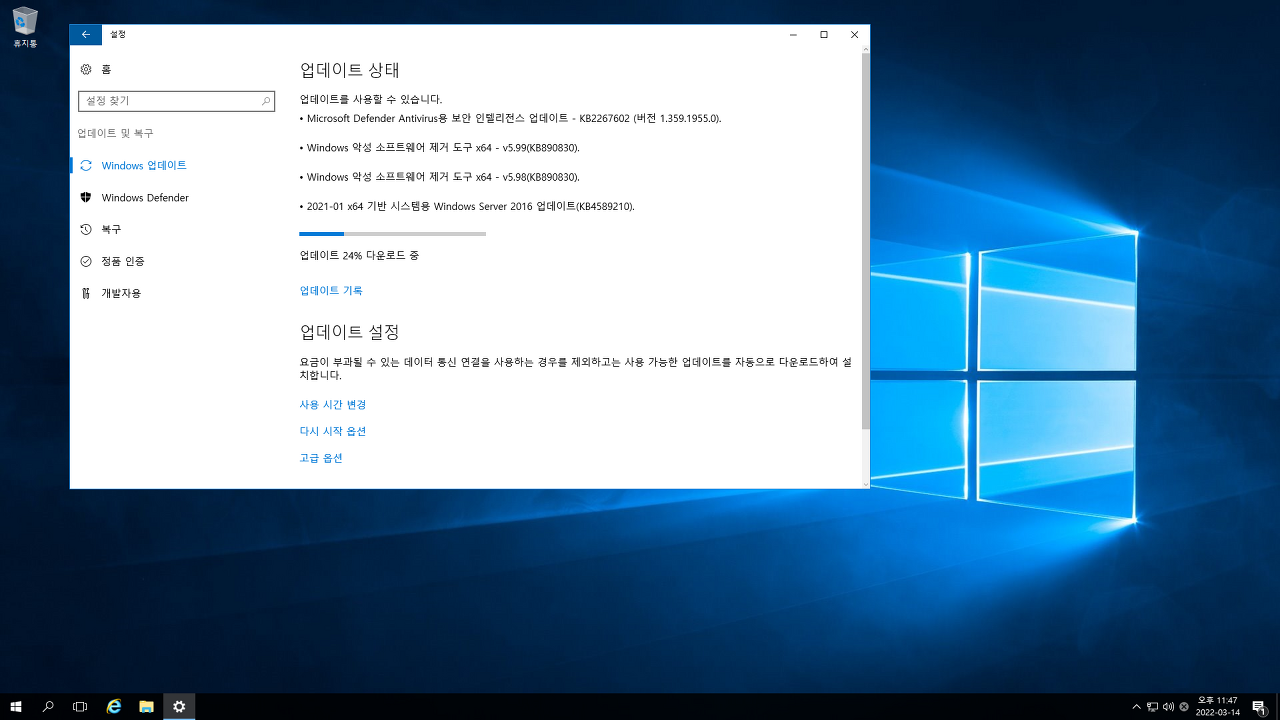Maximize the settings window
Screen dimensions: 1280x720
coord(823,34)
